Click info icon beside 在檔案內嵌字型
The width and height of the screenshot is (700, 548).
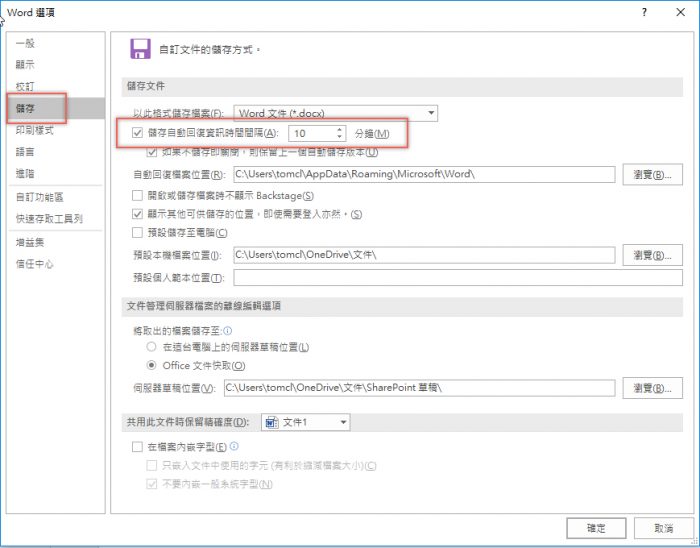click(x=234, y=446)
